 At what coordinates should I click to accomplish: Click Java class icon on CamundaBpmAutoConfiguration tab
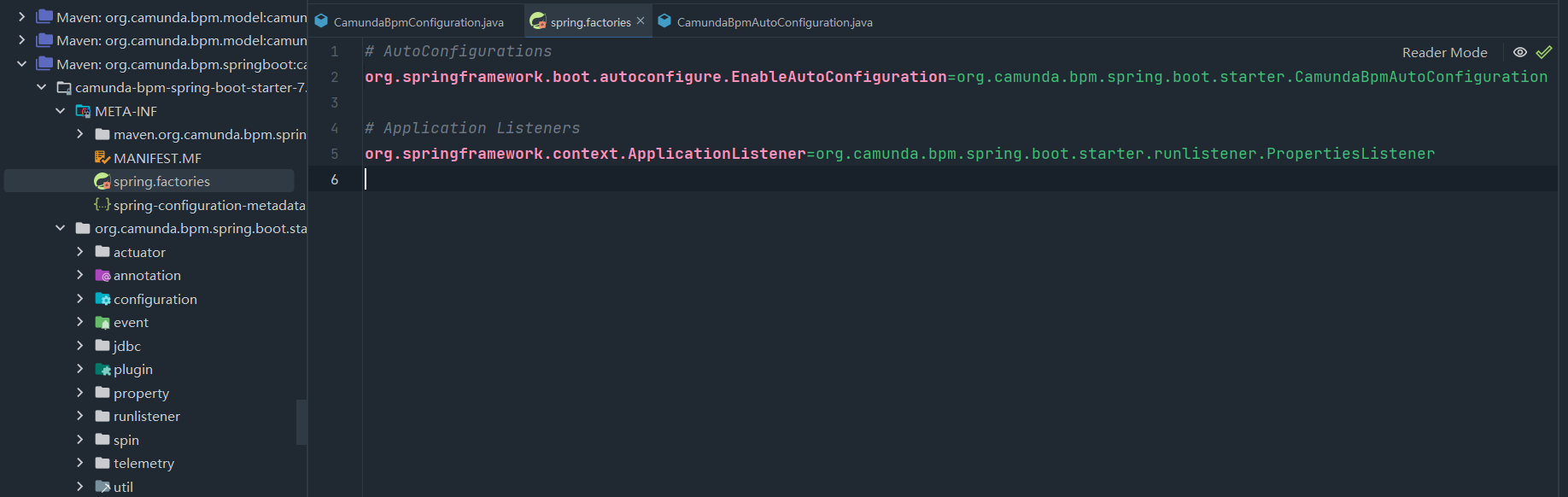(664, 21)
